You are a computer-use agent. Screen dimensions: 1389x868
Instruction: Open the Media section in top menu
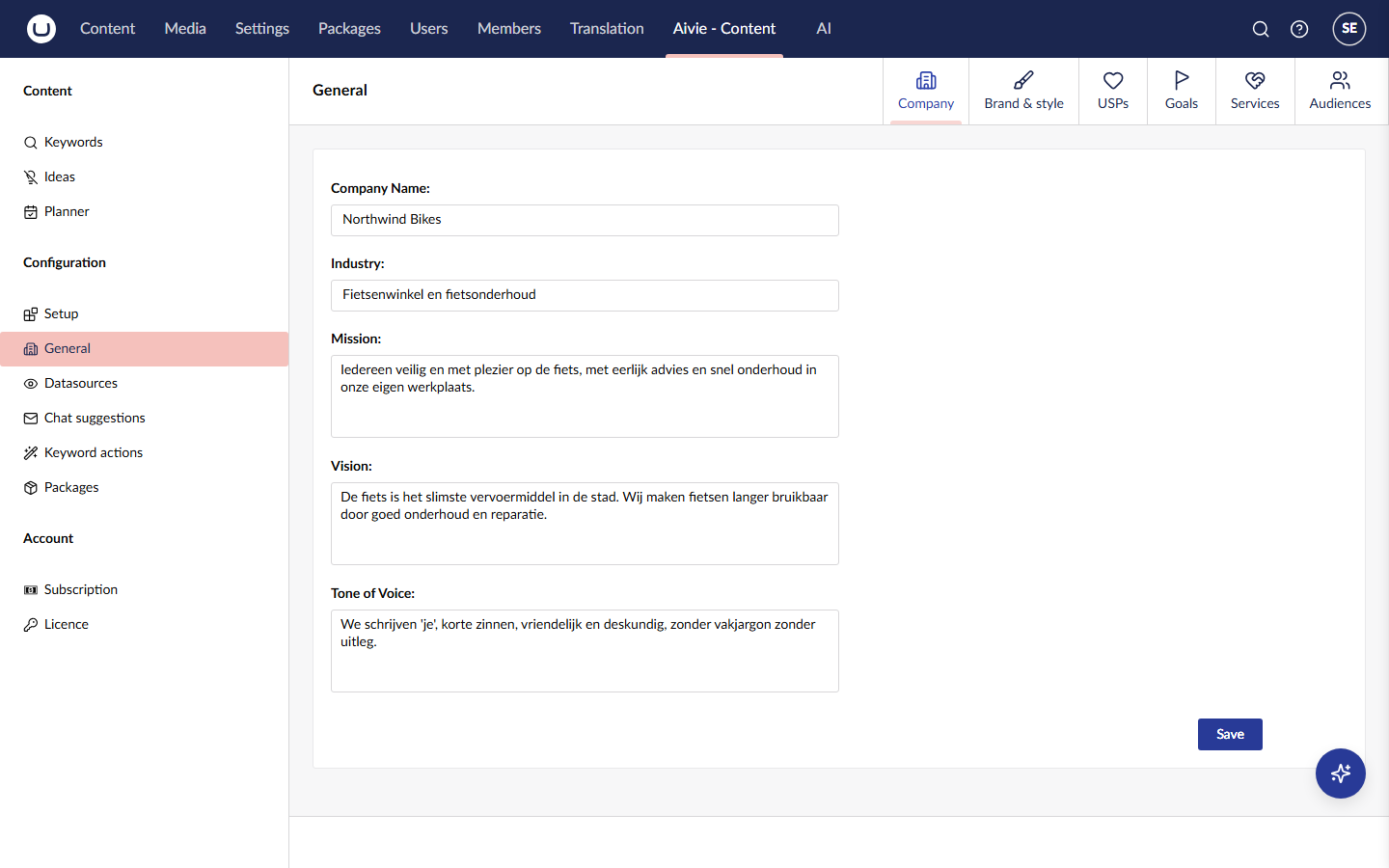[x=185, y=29]
